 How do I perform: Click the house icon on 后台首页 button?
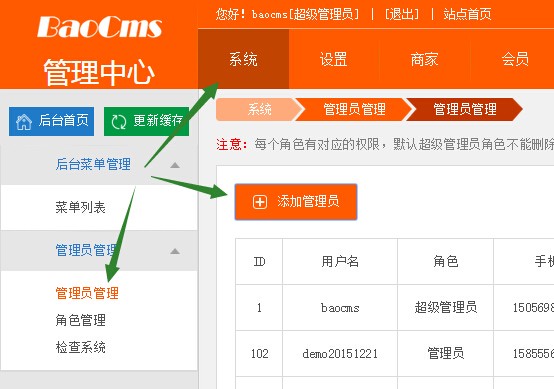pos(24,122)
